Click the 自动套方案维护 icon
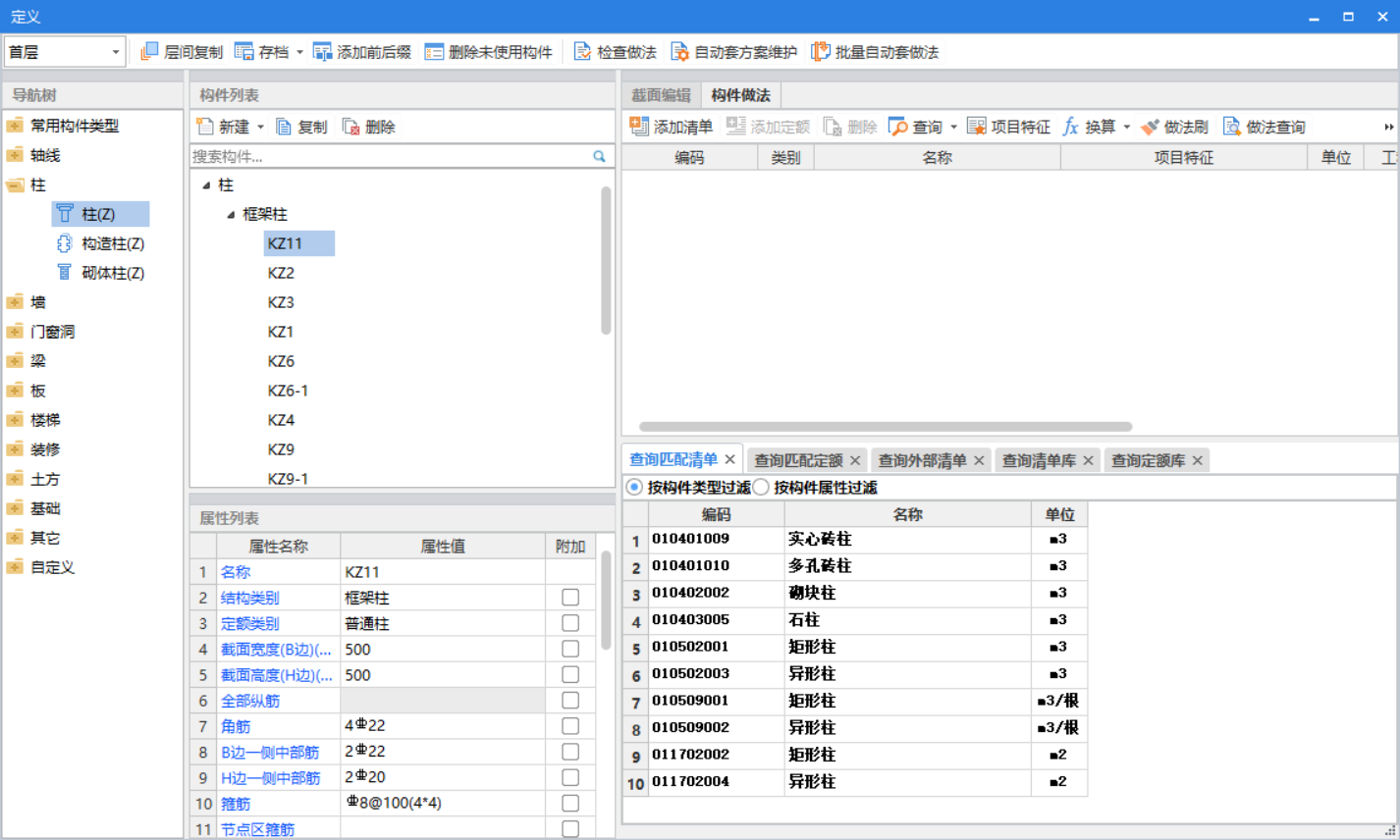The width and height of the screenshot is (1400, 840). pos(679,52)
